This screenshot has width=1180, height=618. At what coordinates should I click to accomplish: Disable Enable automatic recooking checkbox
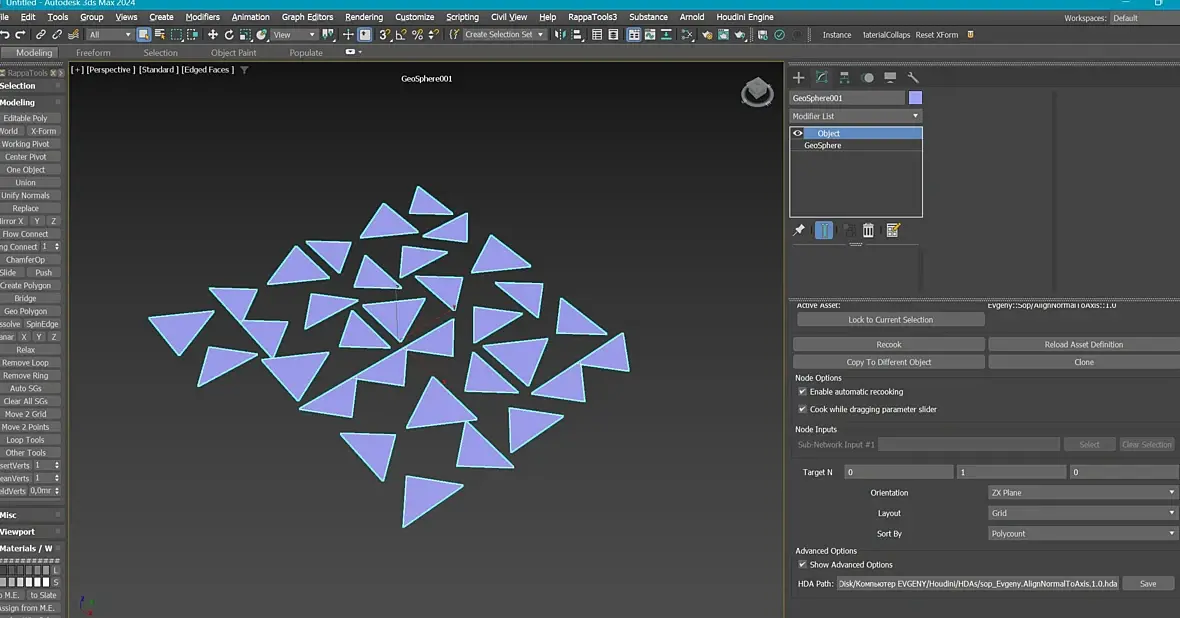point(802,392)
